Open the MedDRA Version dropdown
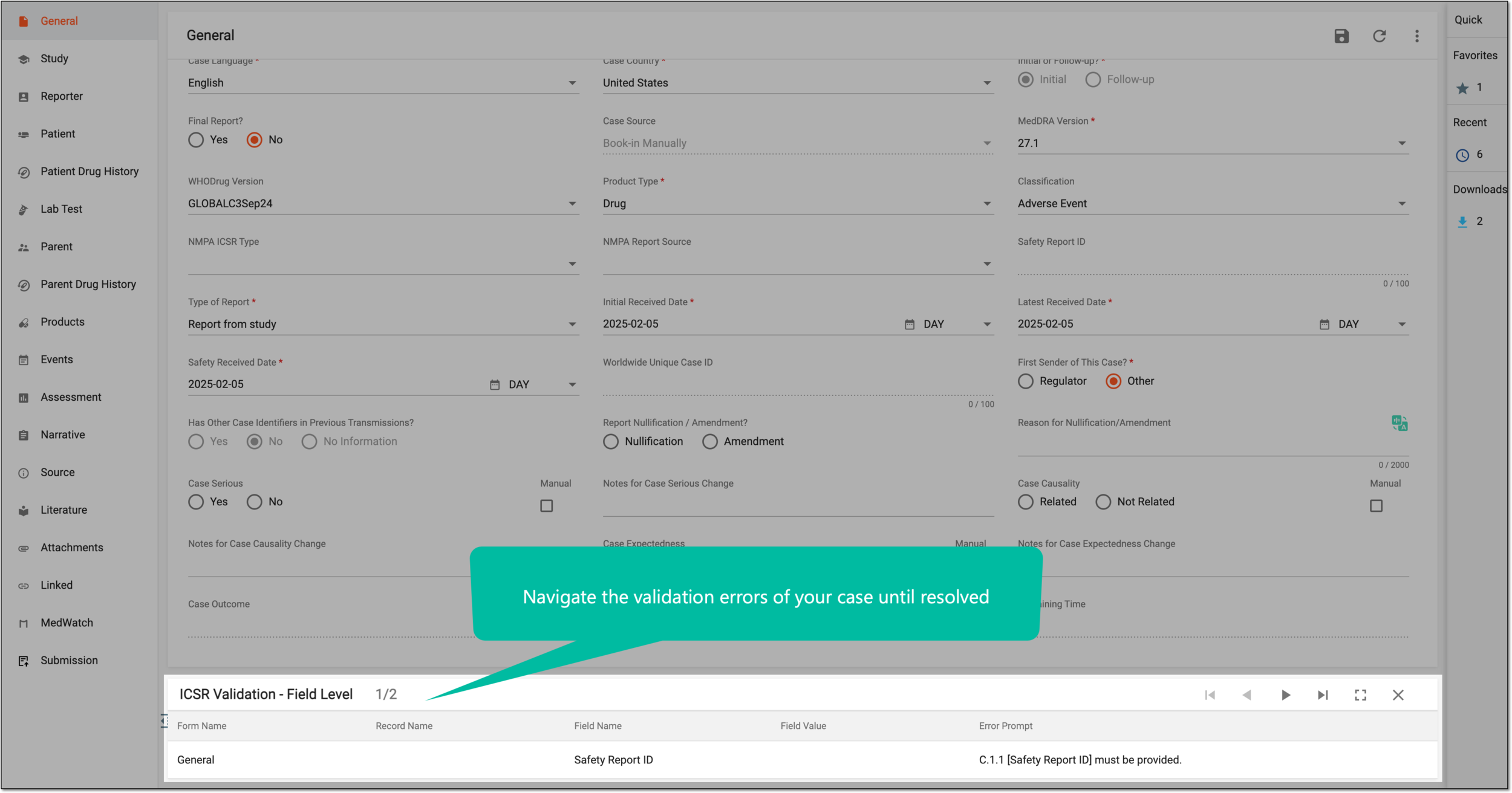The width and height of the screenshot is (1512, 793). (x=1213, y=143)
